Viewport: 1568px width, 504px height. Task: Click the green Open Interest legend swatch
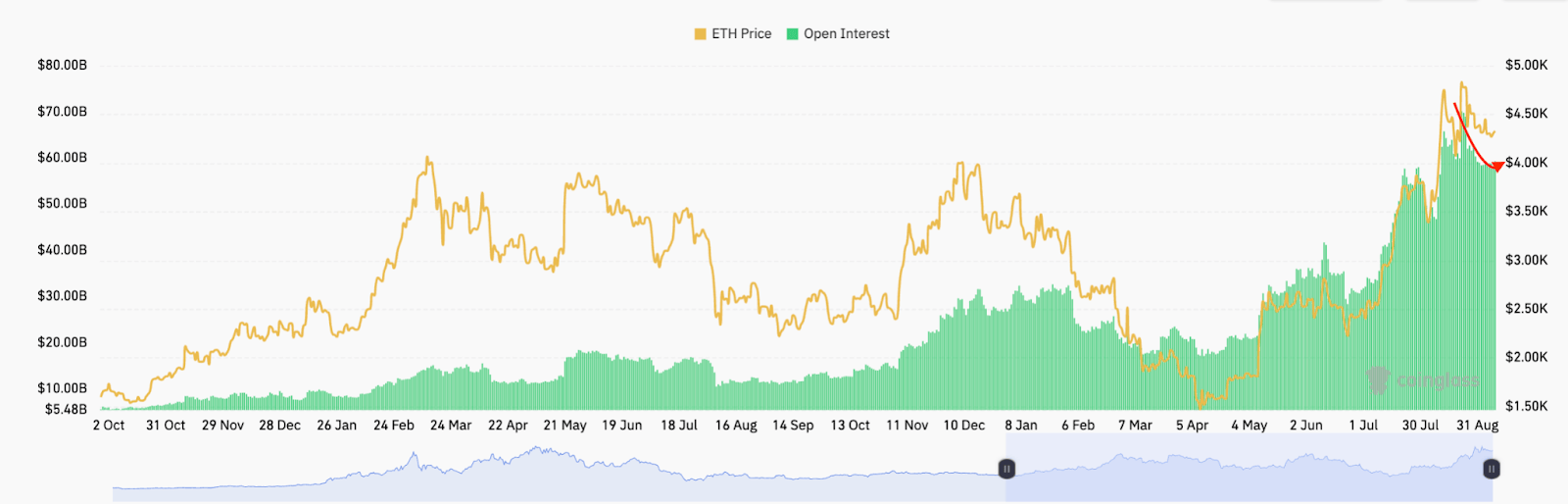point(792,34)
